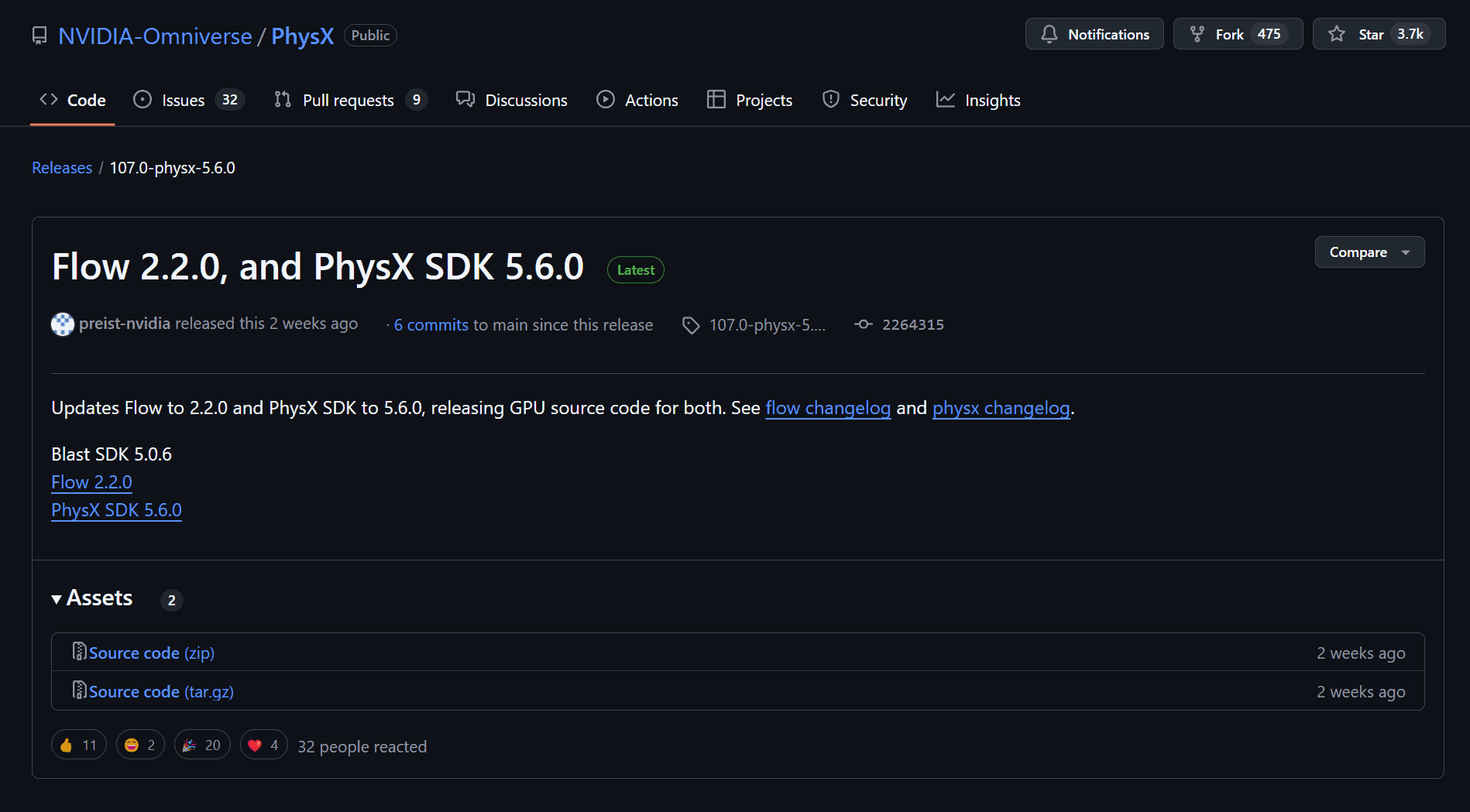Open the PhysX repository link
The height and width of the screenshot is (812, 1470).
[302, 36]
